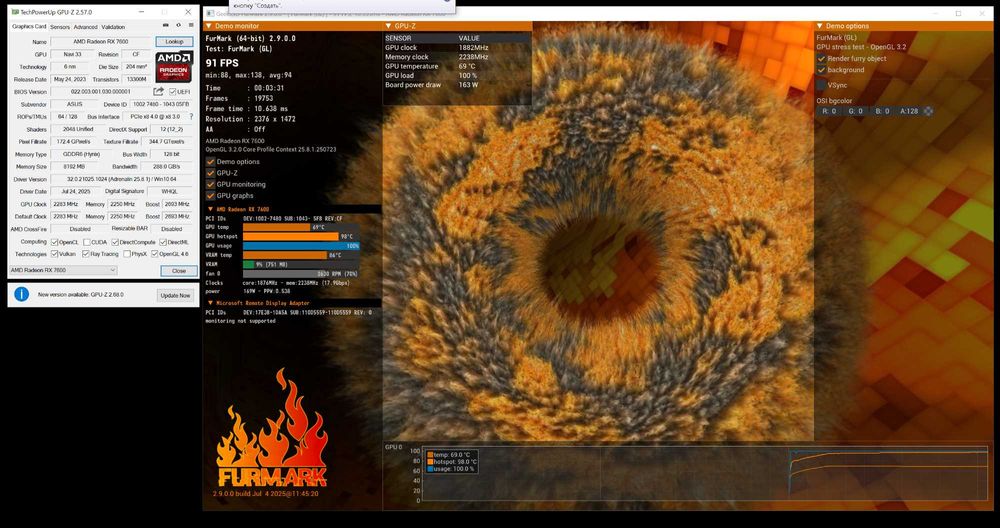Viewport: 1000px width, 528px height.
Task: Toggle the OpenCL checkbox
Action: 54,242
